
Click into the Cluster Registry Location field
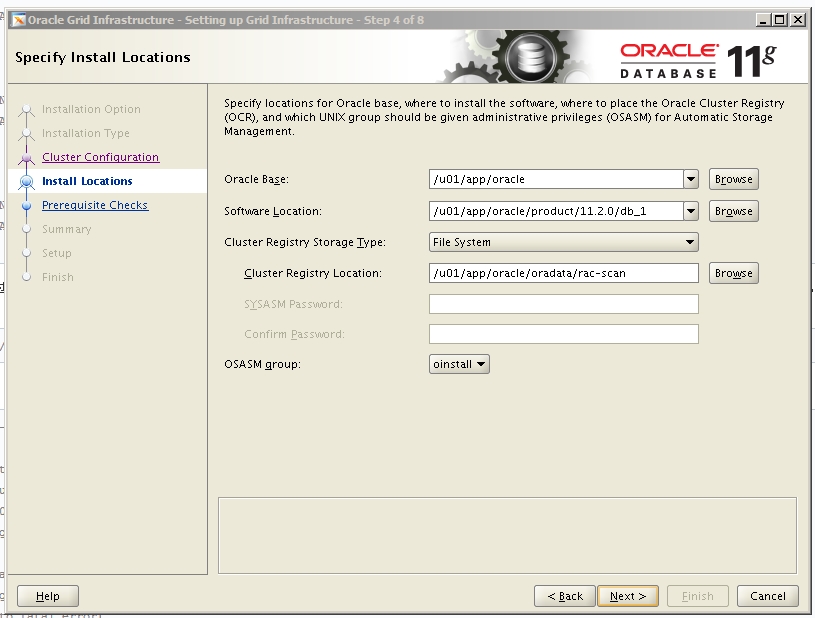[563, 273]
